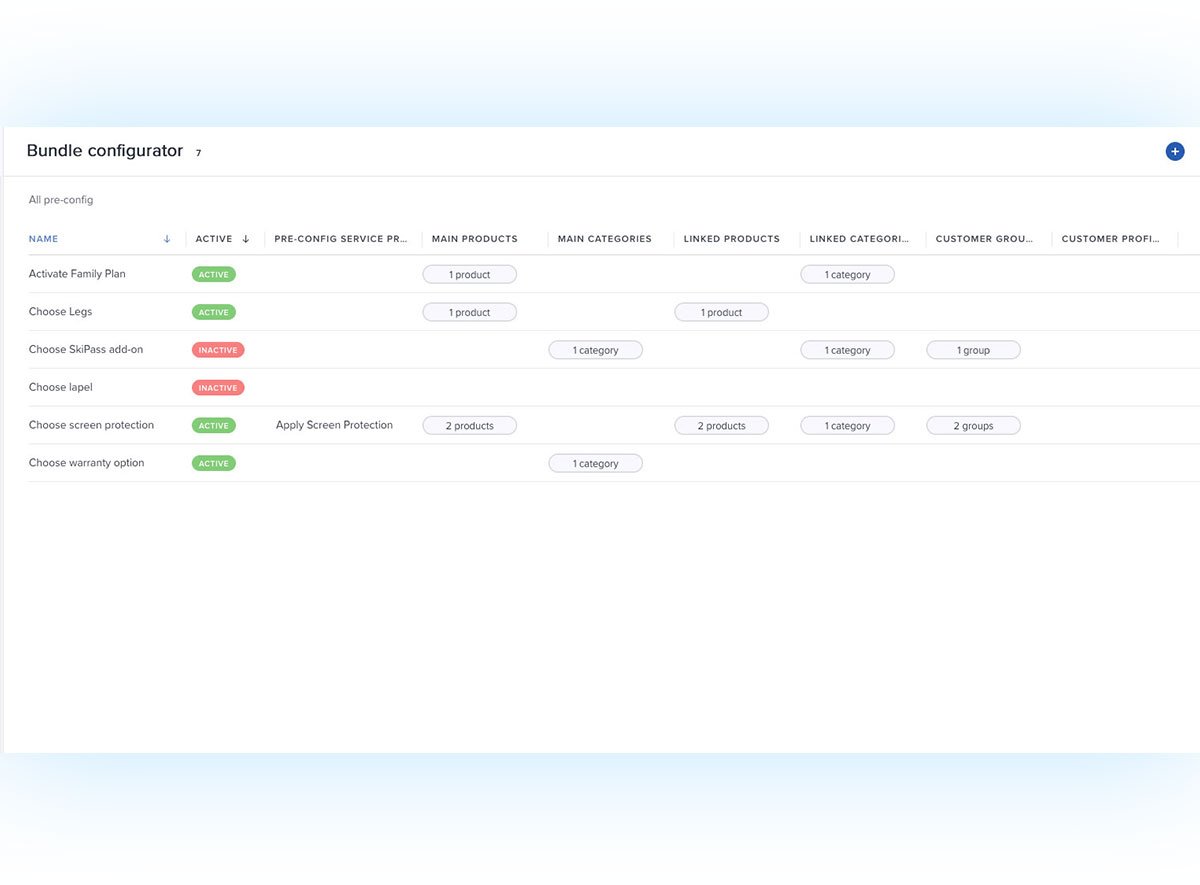
Task: Click the NAME column header
Action: [43, 239]
